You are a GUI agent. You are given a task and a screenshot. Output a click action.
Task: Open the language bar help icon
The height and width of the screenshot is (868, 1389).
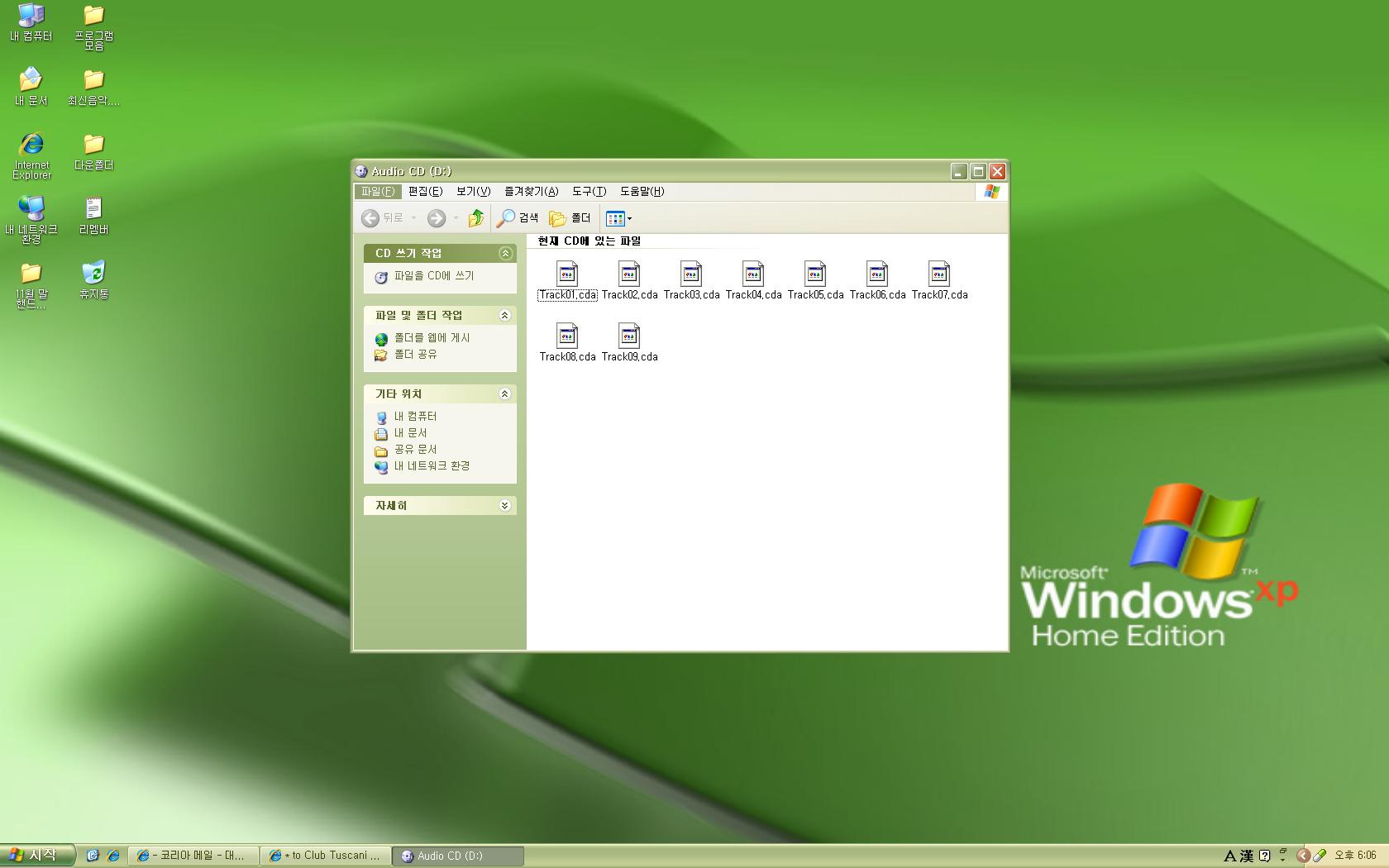click(1264, 856)
